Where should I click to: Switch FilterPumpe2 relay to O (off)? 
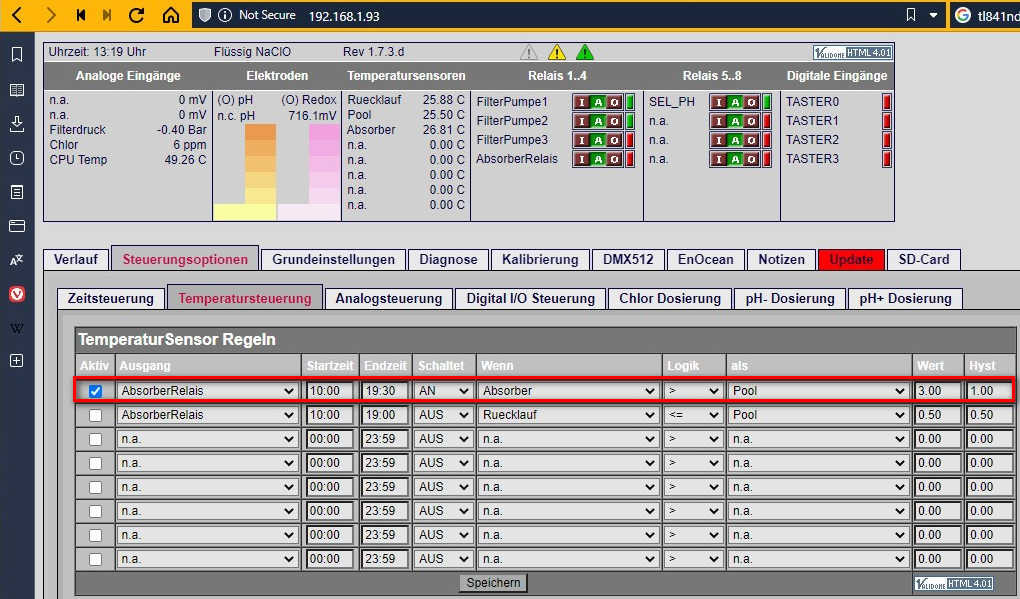614,121
